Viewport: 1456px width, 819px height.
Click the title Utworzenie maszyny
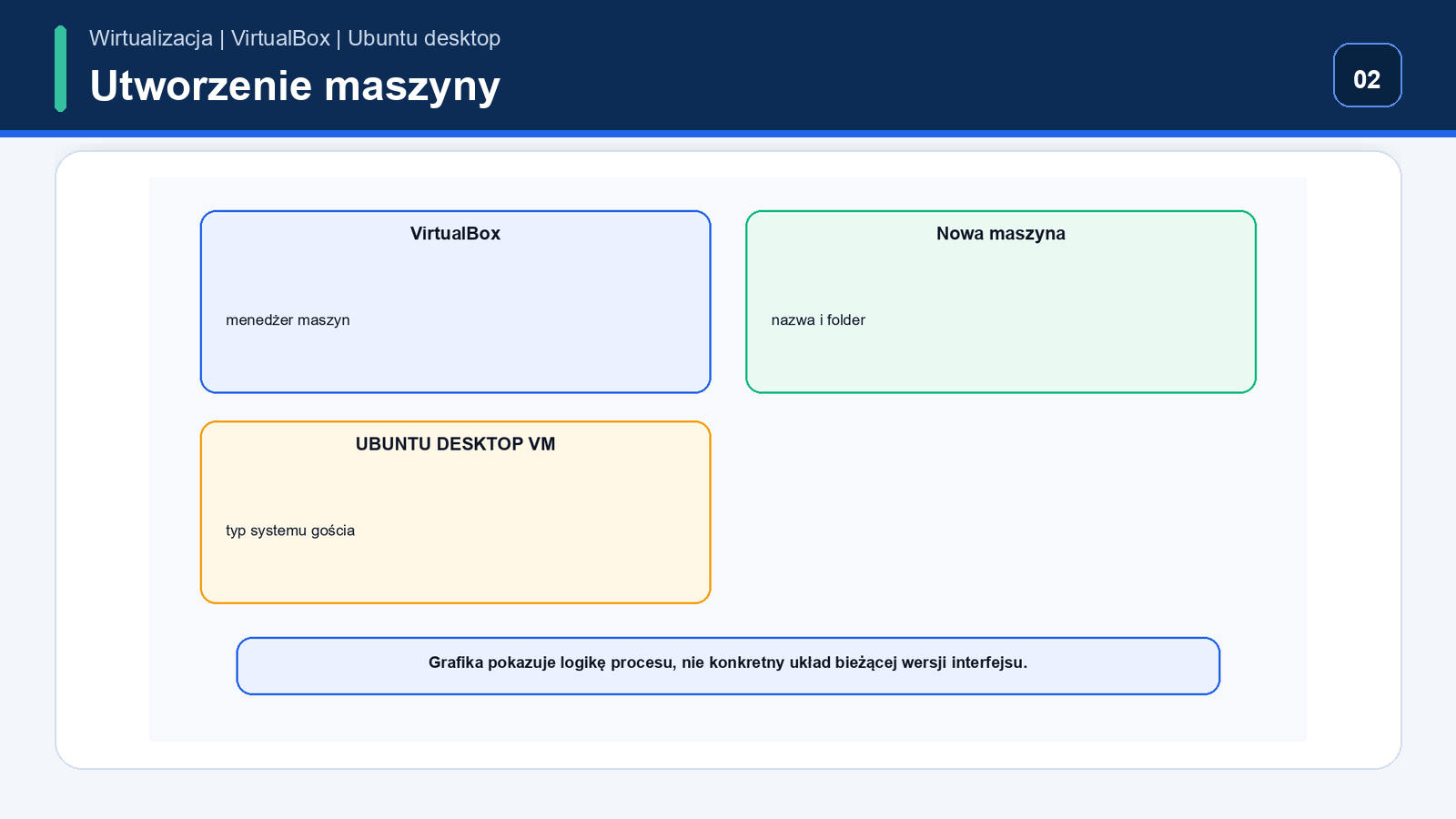click(x=295, y=86)
